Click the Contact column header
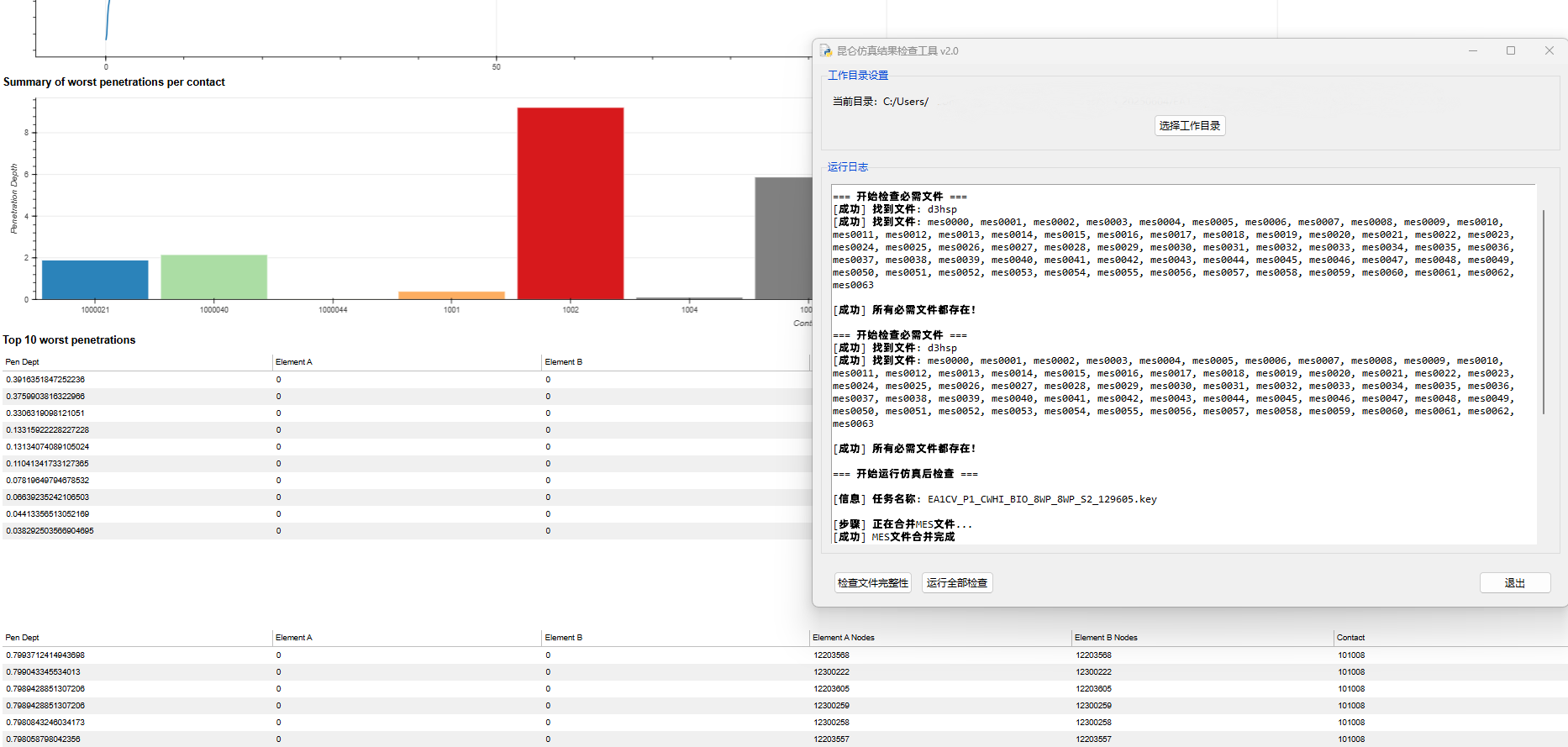Image resolution: width=1568 pixels, height=747 pixels. tap(1350, 638)
